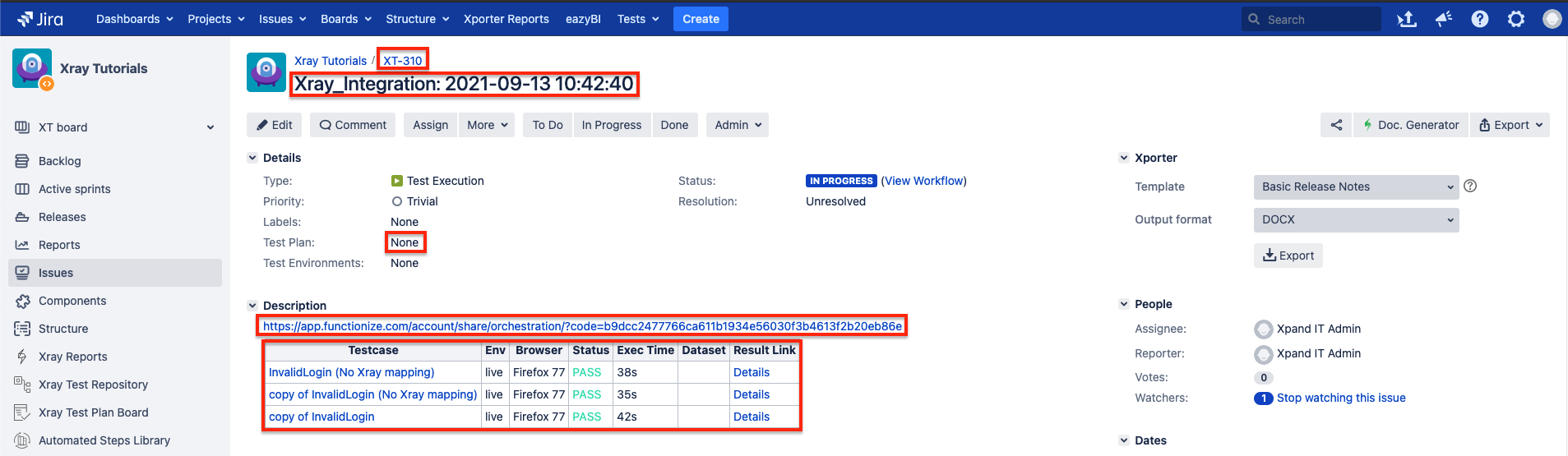Click Stop watching this issue link
Image resolution: width=1568 pixels, height=456 pixels.
pos(1341,398)
